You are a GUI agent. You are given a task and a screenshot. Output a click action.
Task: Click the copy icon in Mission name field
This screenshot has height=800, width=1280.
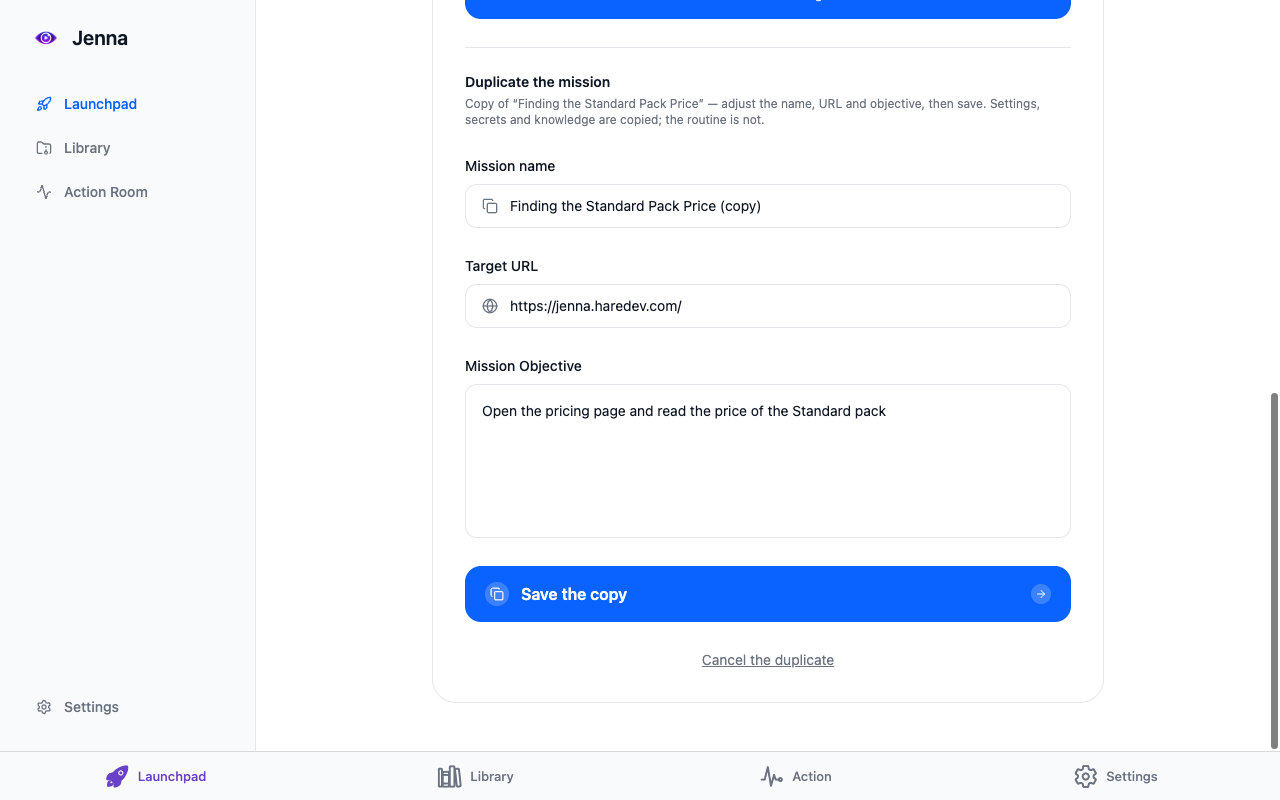pos(490,206)
